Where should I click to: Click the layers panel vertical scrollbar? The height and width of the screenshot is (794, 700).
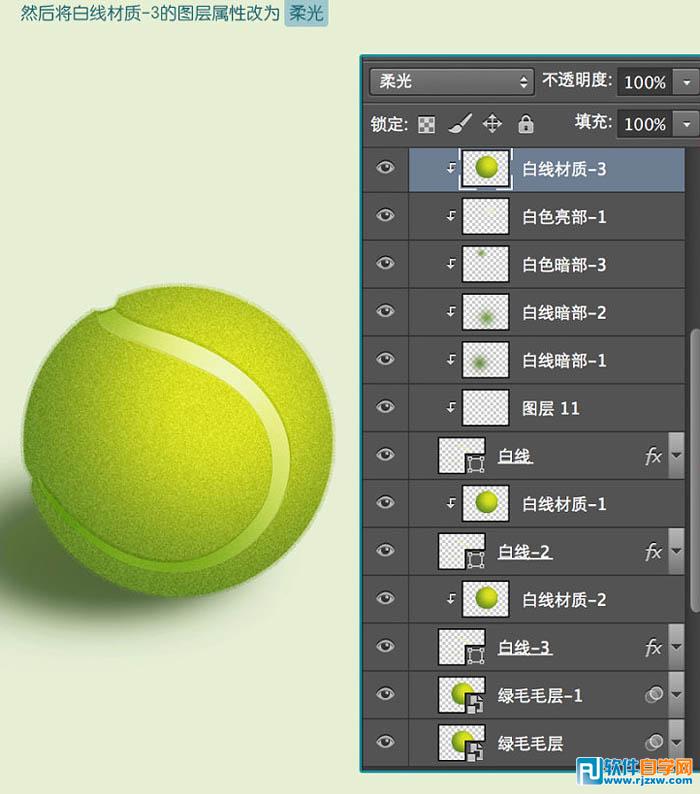pos(695,471)
